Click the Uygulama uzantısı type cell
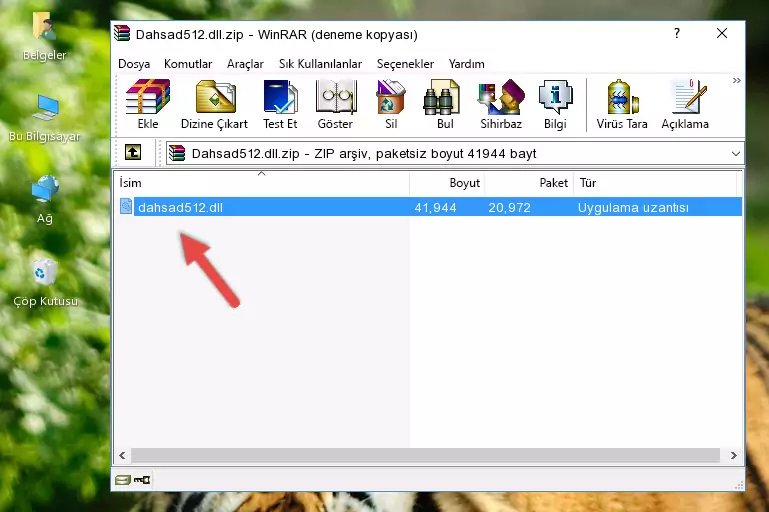This screenshot has width=769, height=512. point(633,207)
